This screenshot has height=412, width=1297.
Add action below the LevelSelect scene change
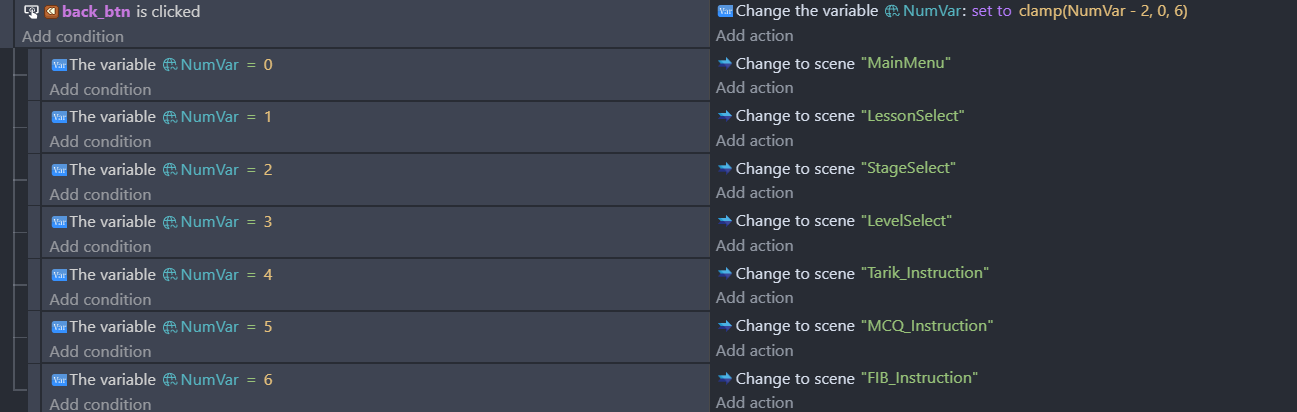pyautogui.click(x=755, y=245)
